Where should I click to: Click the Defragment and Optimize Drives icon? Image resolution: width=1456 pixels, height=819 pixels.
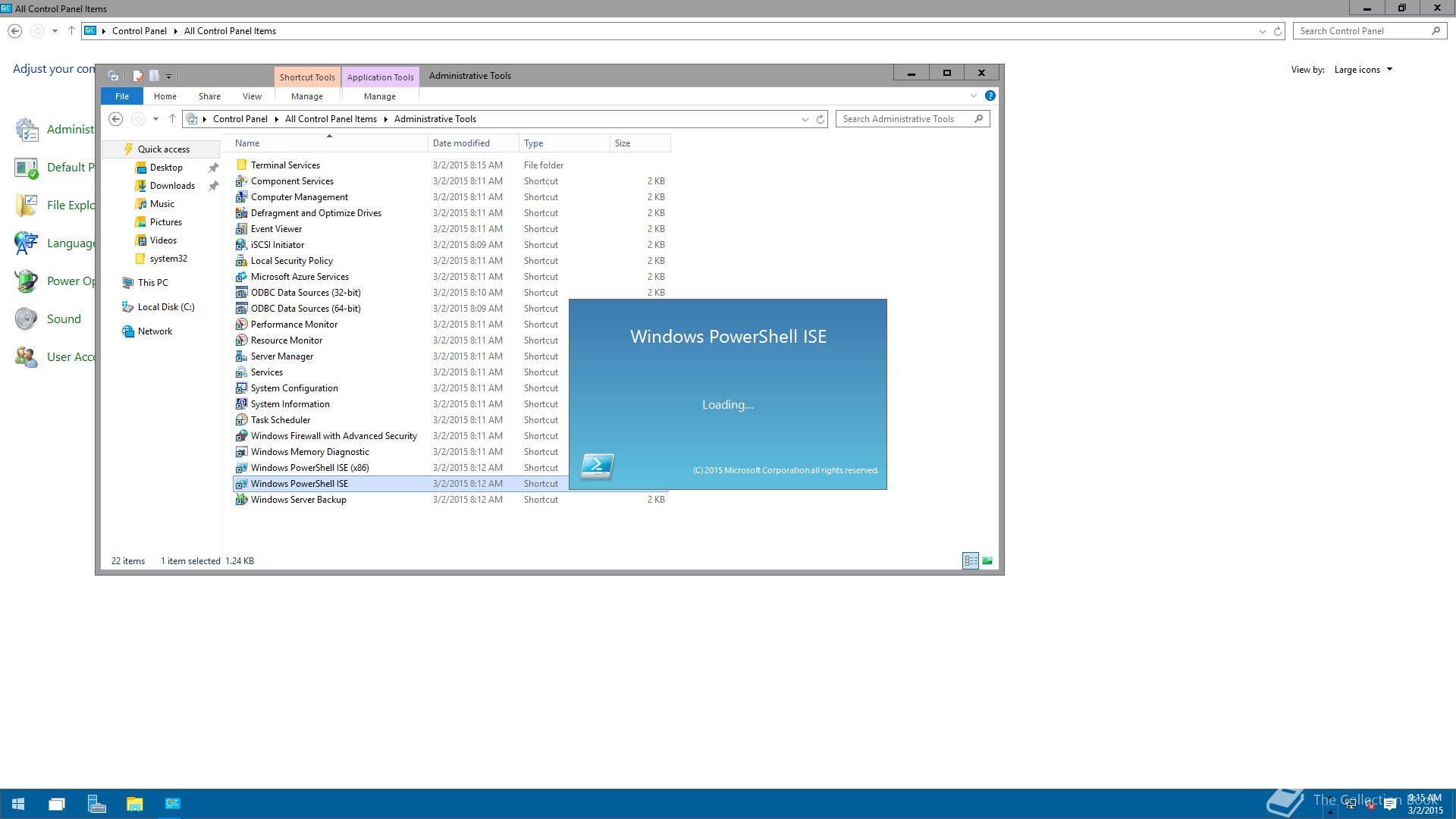[x=241, y=213]
